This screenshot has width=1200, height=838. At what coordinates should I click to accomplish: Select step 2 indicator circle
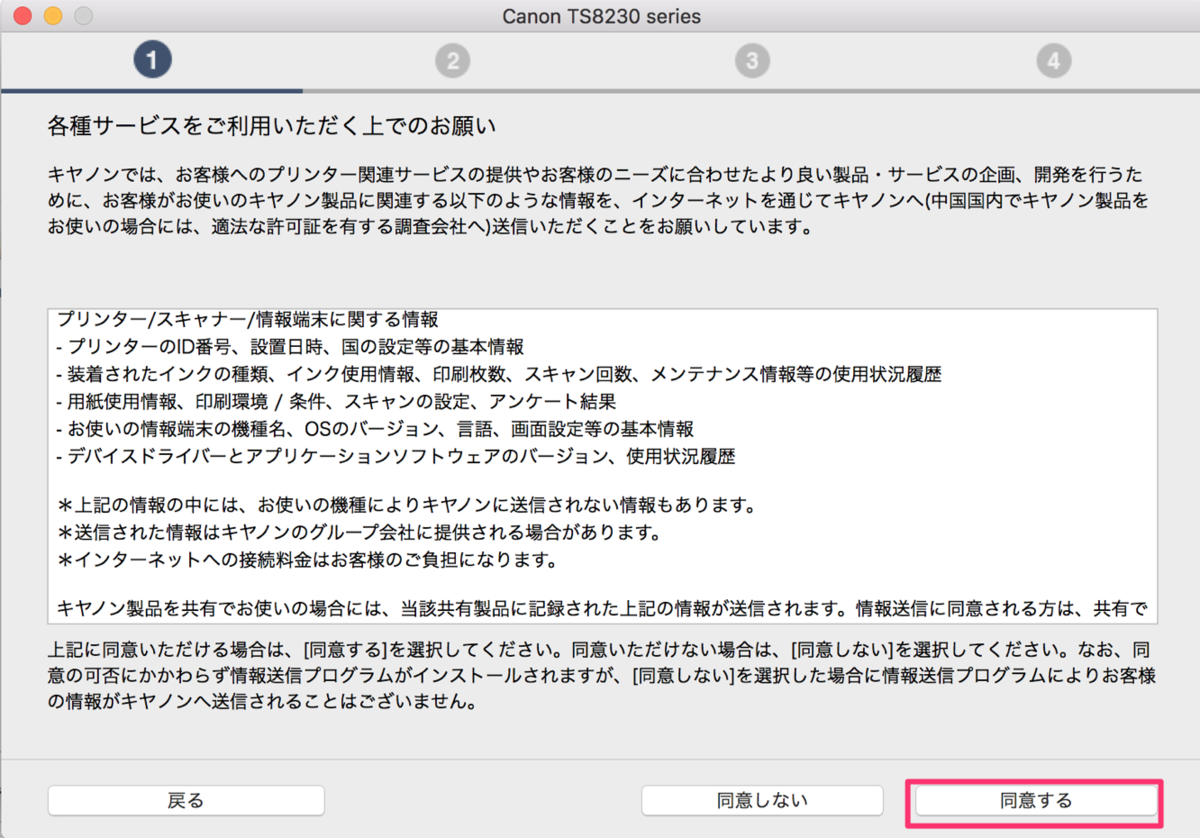click(x=452, y=61)
